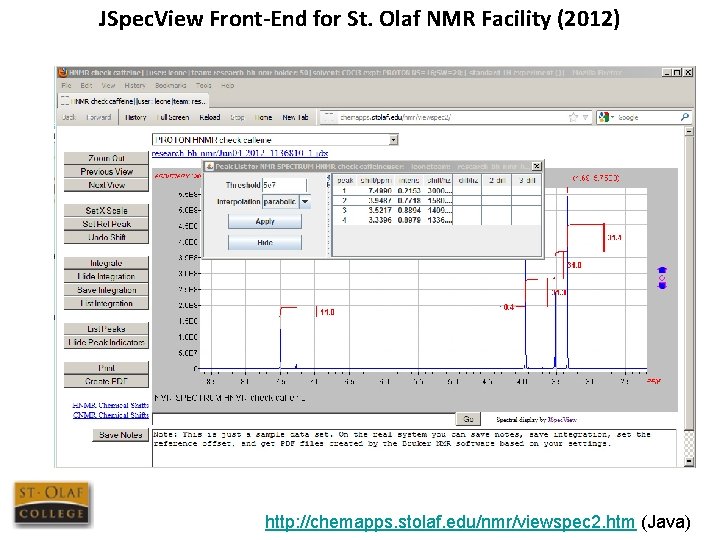
Task: Open the History menu
Action: [135, 85]
